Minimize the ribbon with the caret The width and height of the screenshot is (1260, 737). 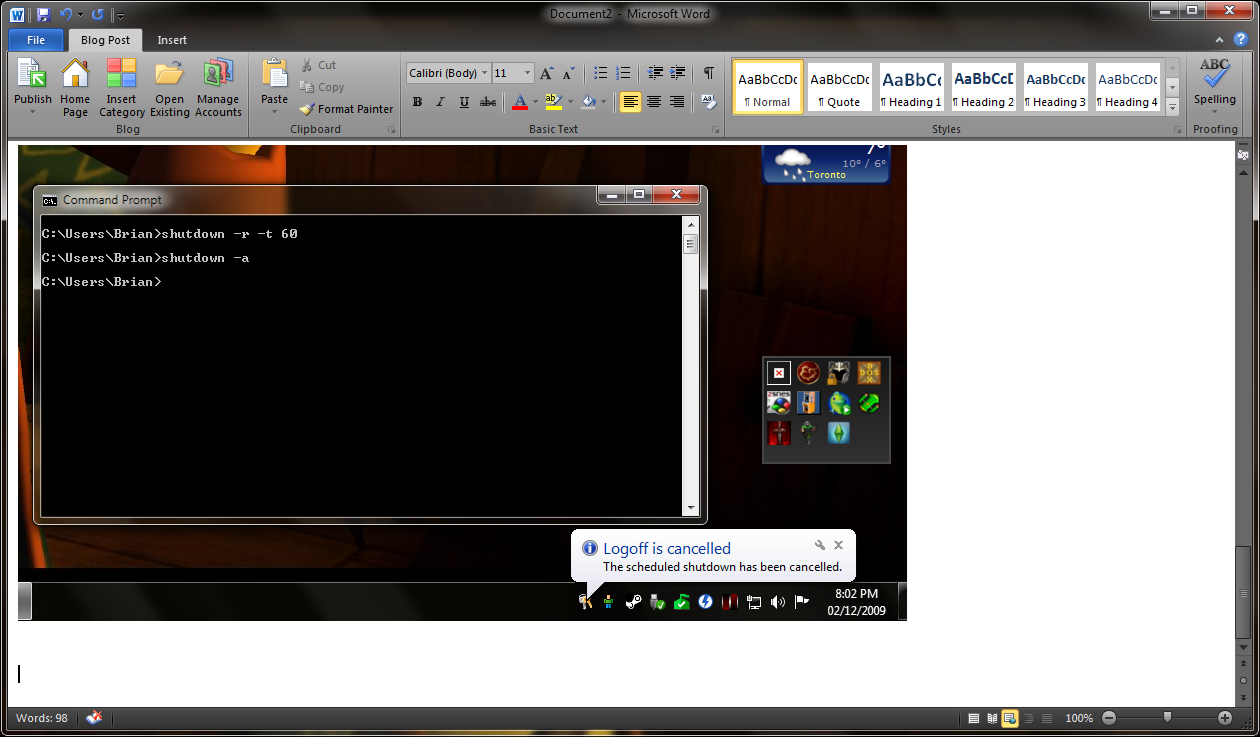click(1219, 40)
